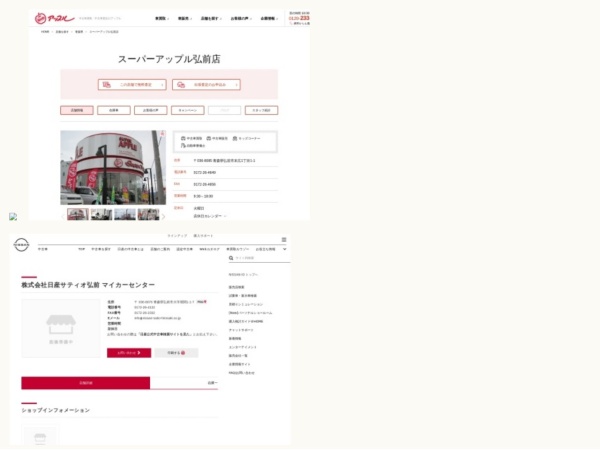Screen dimensions: 600x450
Task: Expand the 店休日カレンダー link
Action: point(210,216)
